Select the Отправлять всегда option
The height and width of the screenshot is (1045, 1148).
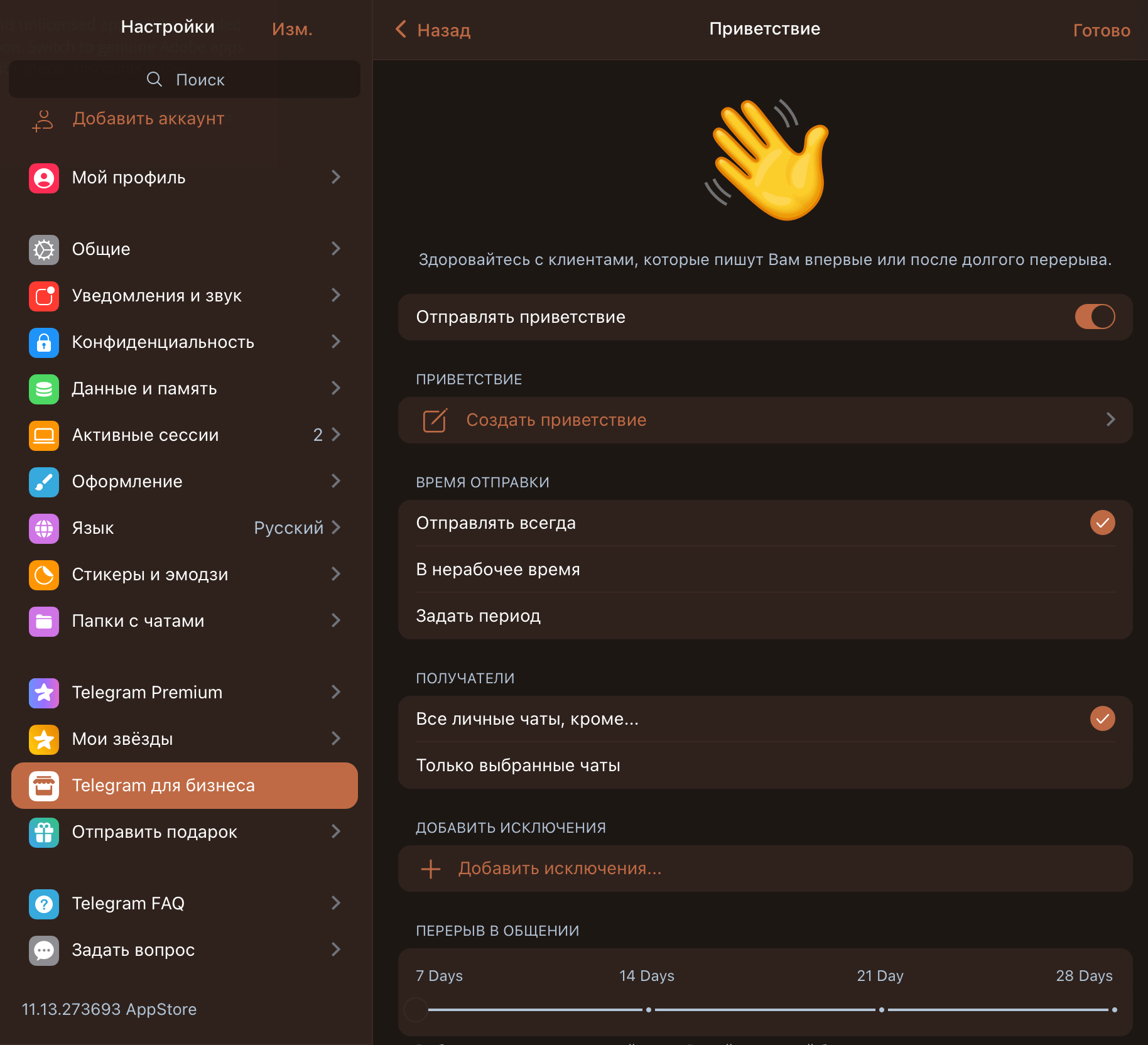(765, 523)
